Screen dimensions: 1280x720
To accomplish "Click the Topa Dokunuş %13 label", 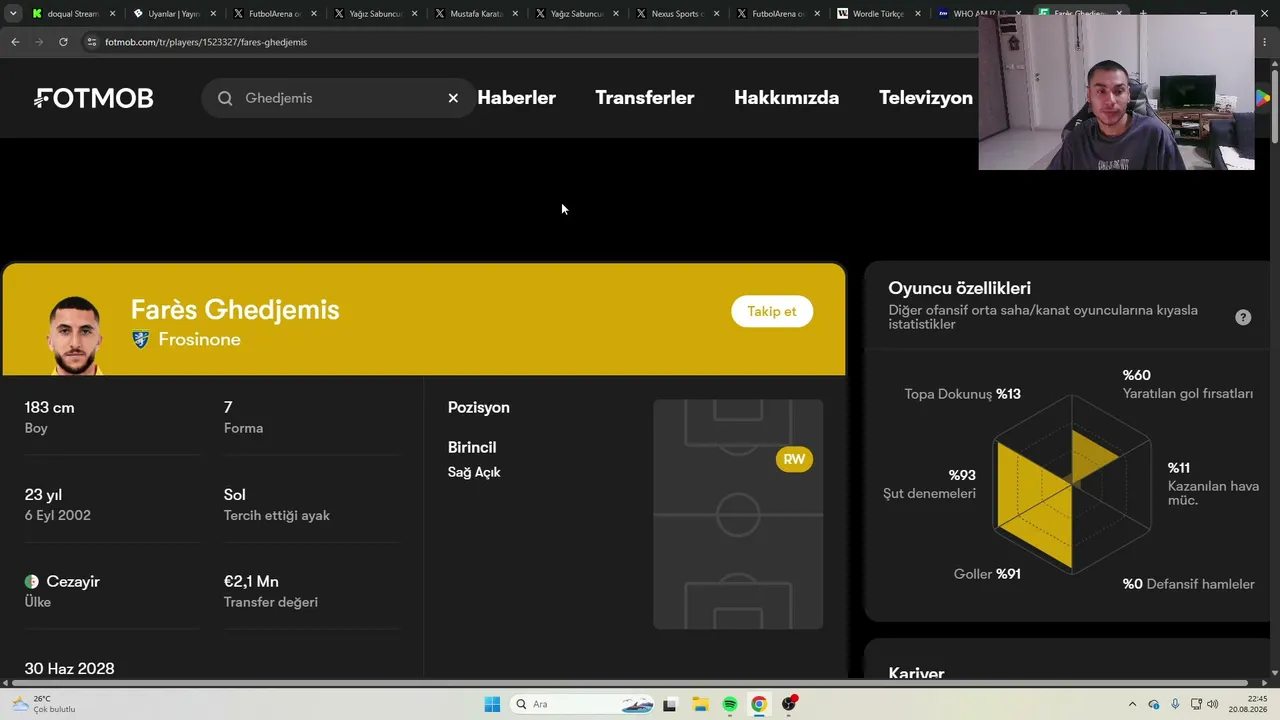I will 962,394.
